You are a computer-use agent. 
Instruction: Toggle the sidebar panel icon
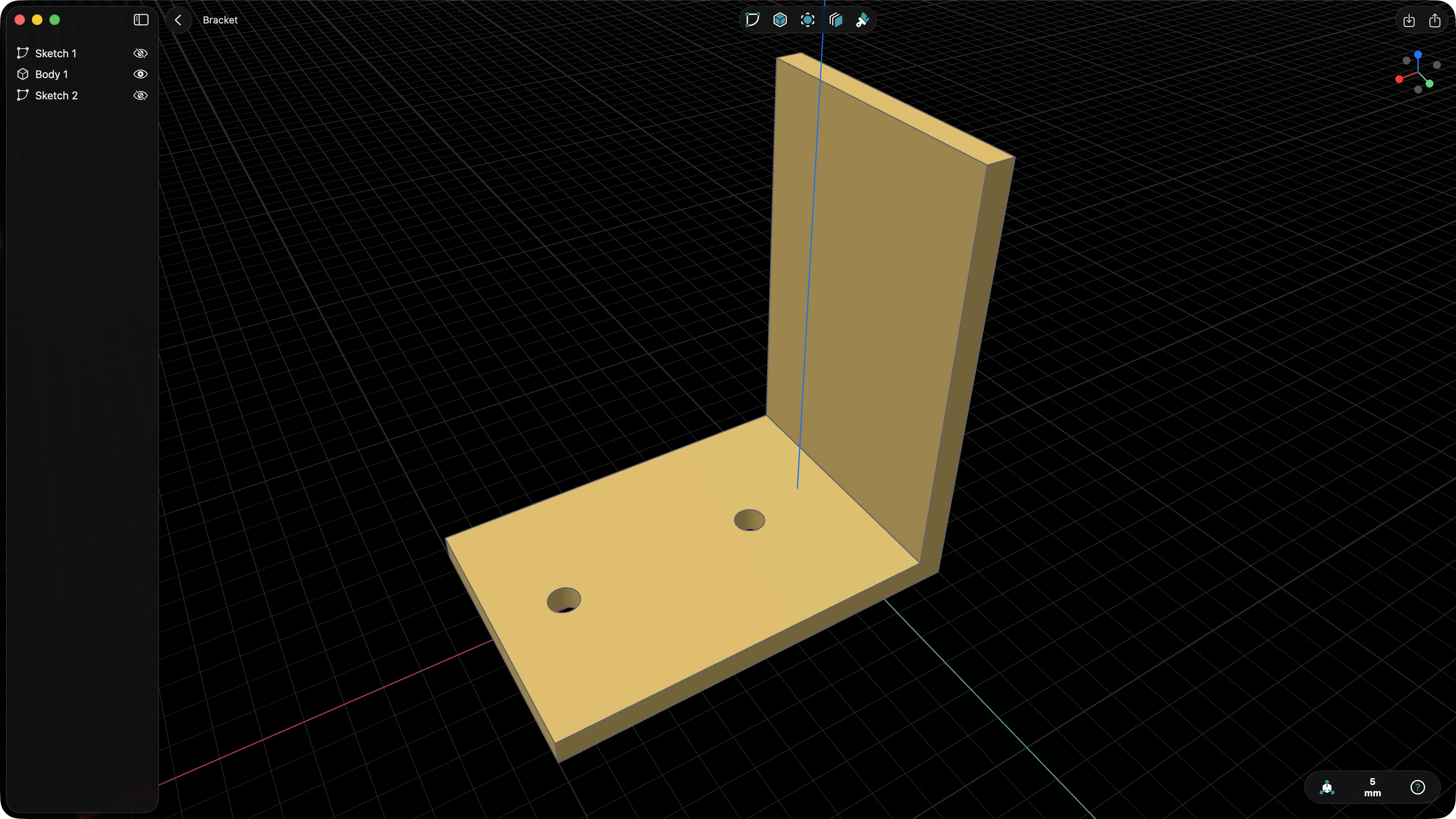point(141,20)
